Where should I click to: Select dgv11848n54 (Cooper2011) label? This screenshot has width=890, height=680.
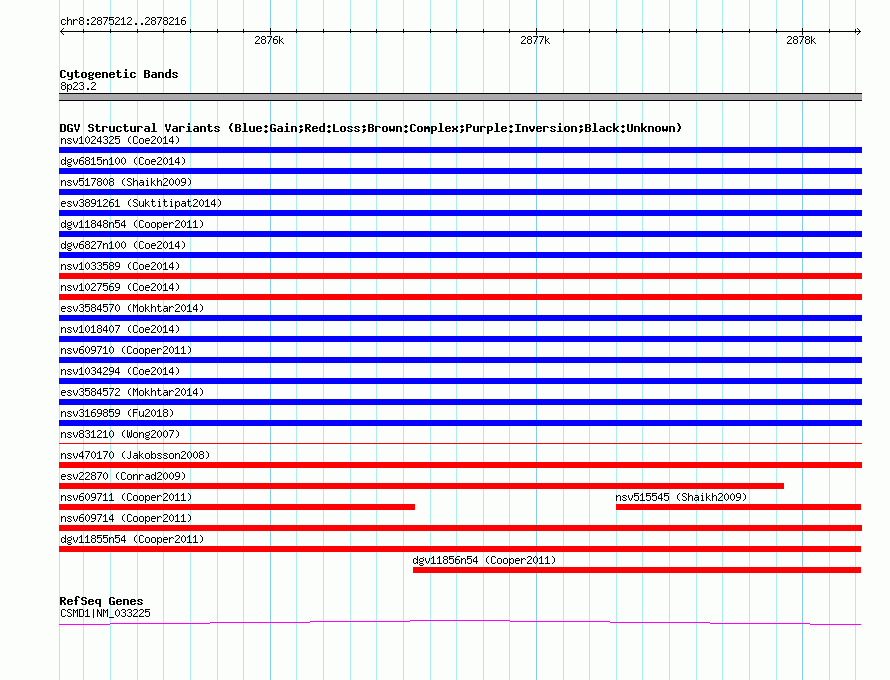pyautogui.click(x=132, y=224)
